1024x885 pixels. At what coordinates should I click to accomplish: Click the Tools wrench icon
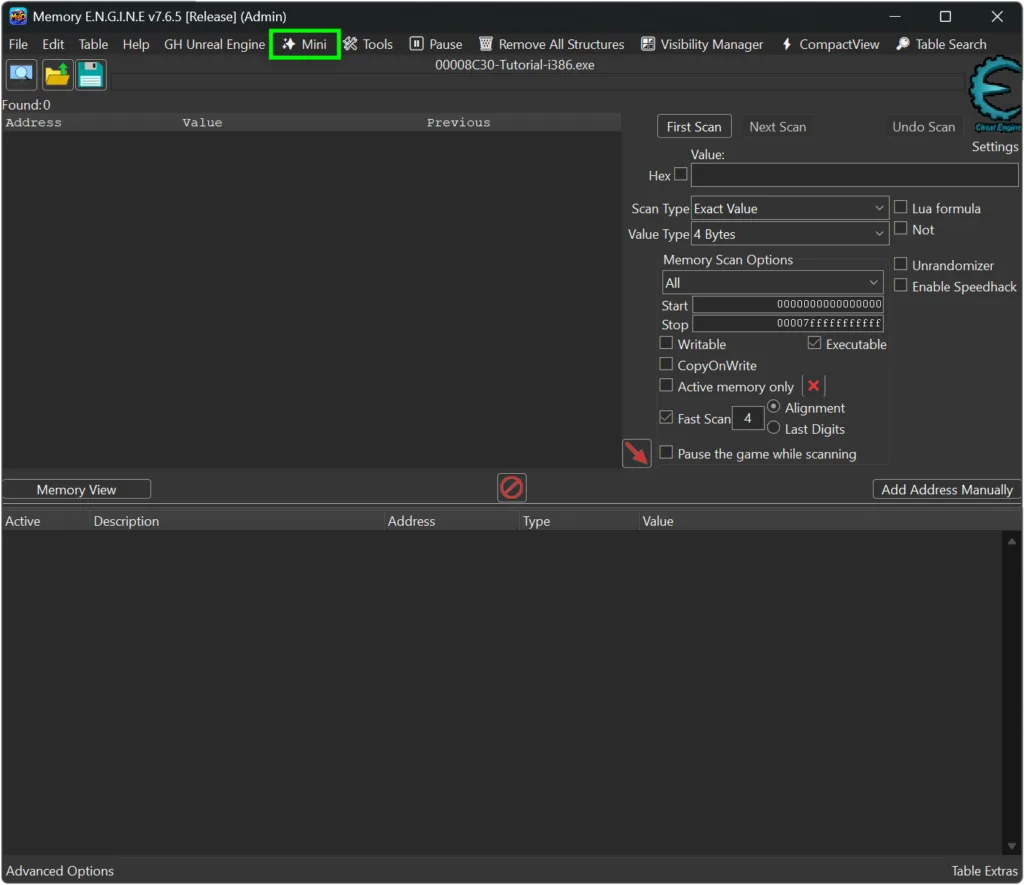pos(350,44)
